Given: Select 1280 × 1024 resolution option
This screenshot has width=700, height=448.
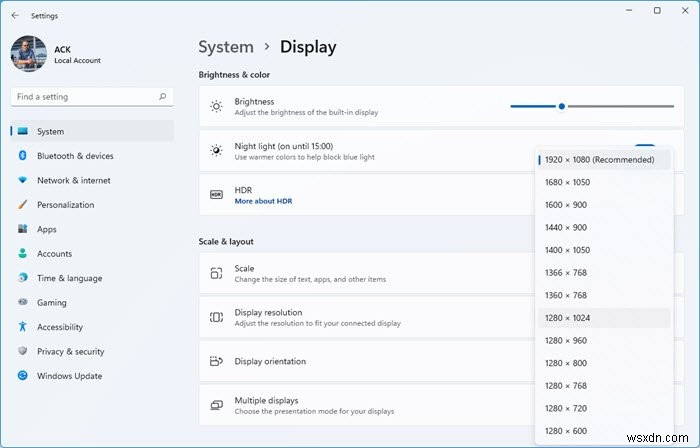Looking at the screenshot, I should click(x=604, y=318).
